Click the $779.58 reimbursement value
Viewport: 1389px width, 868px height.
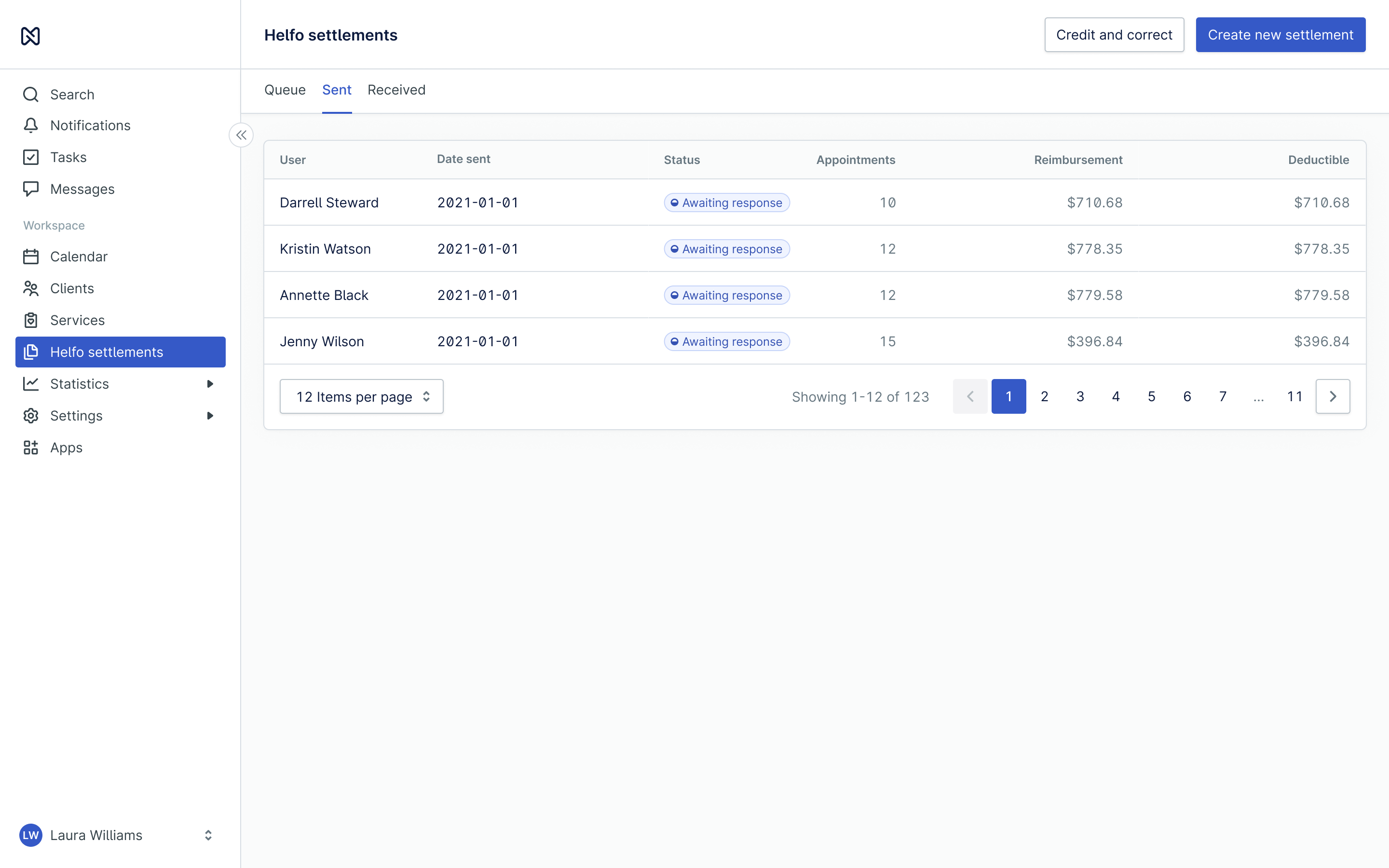(1094, 295)
